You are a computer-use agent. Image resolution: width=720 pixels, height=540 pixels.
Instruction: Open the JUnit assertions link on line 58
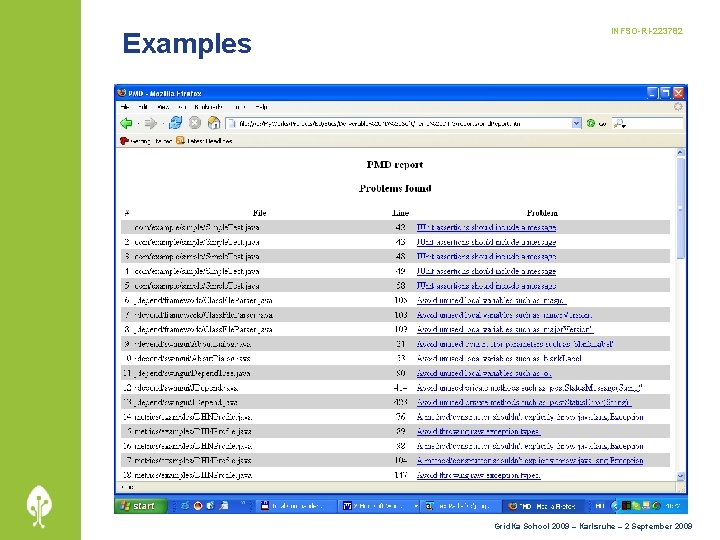486,286
